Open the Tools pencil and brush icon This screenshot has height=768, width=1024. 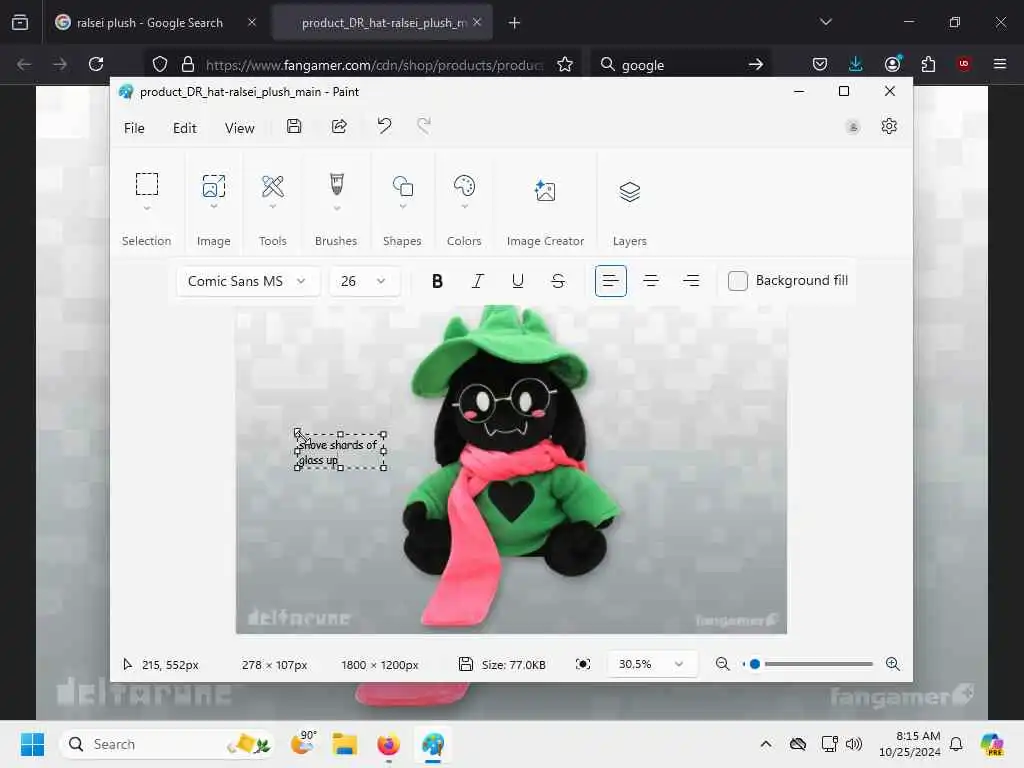[272, 186]
